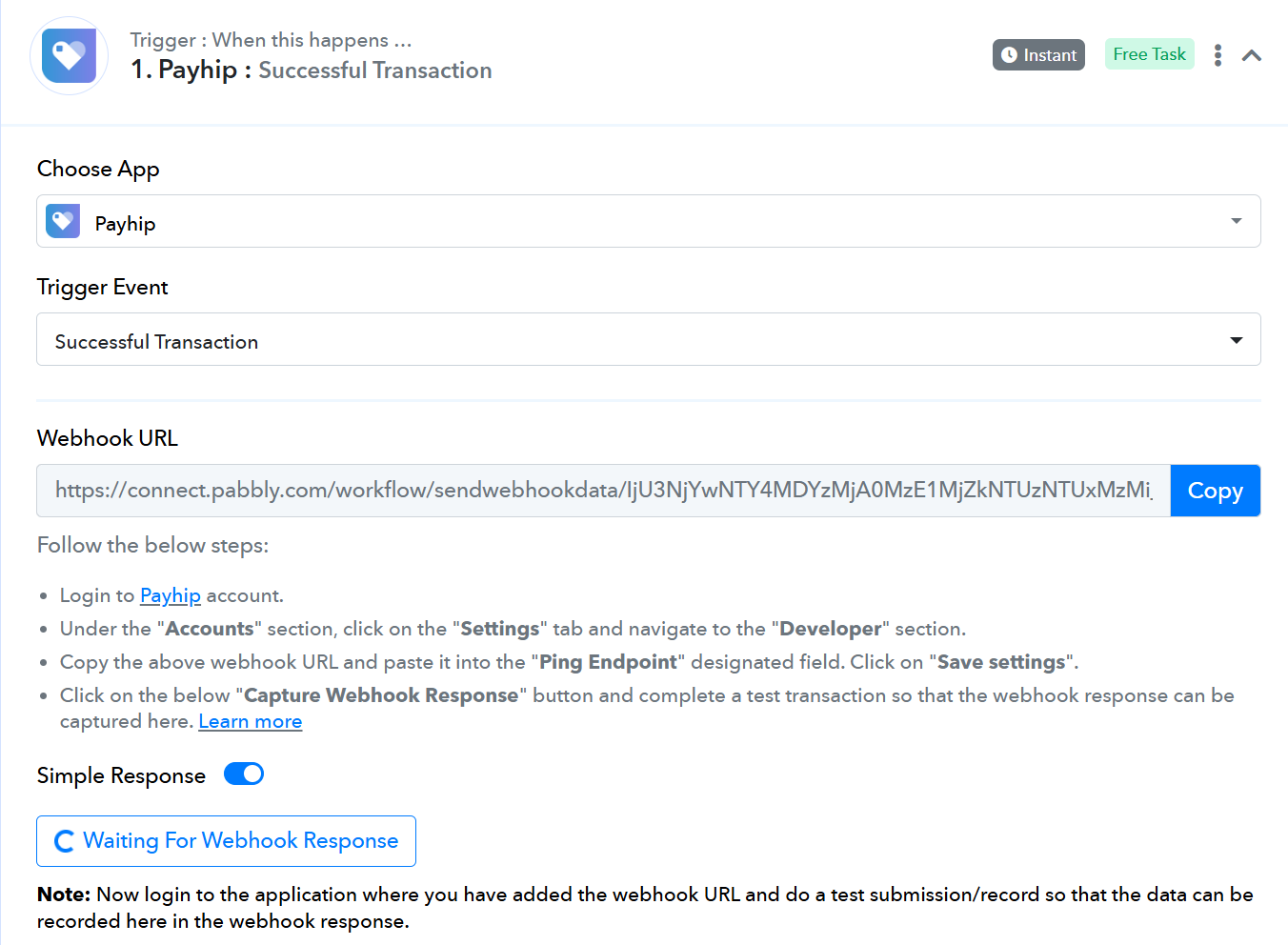Toggle the Simple Response switch off
This screenshot has width=1288, height=945.
click(244, 774)
